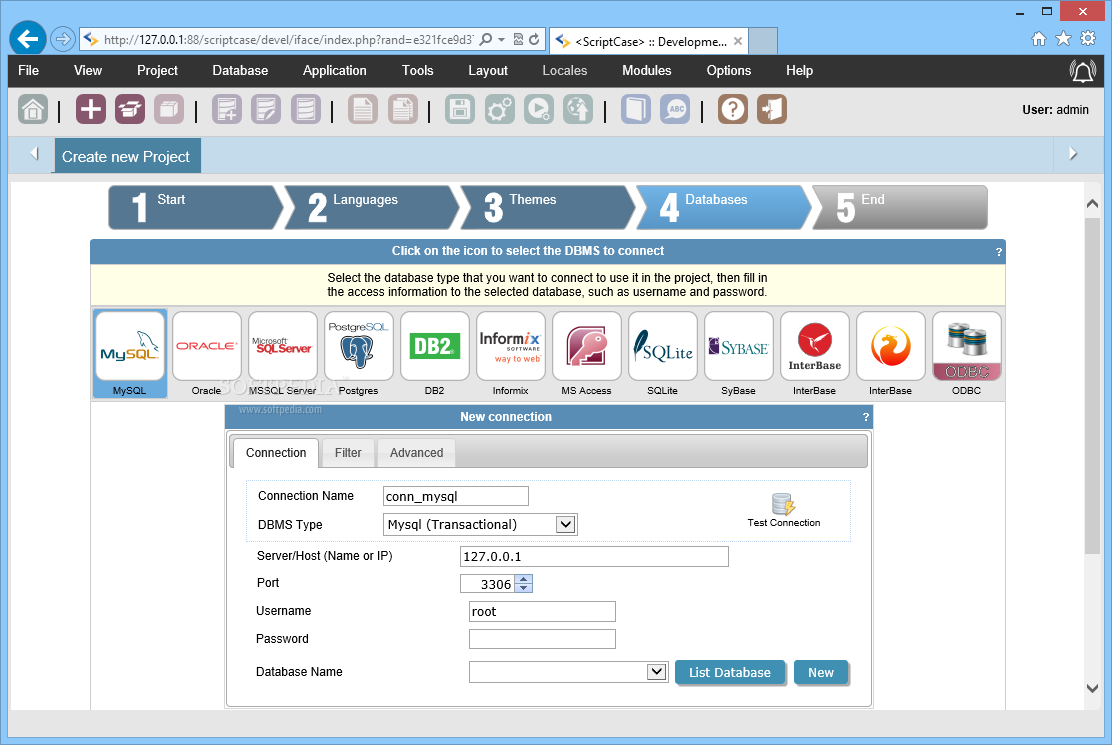Open the View menu
This screenshot has height=745, width=1112.
88,70
